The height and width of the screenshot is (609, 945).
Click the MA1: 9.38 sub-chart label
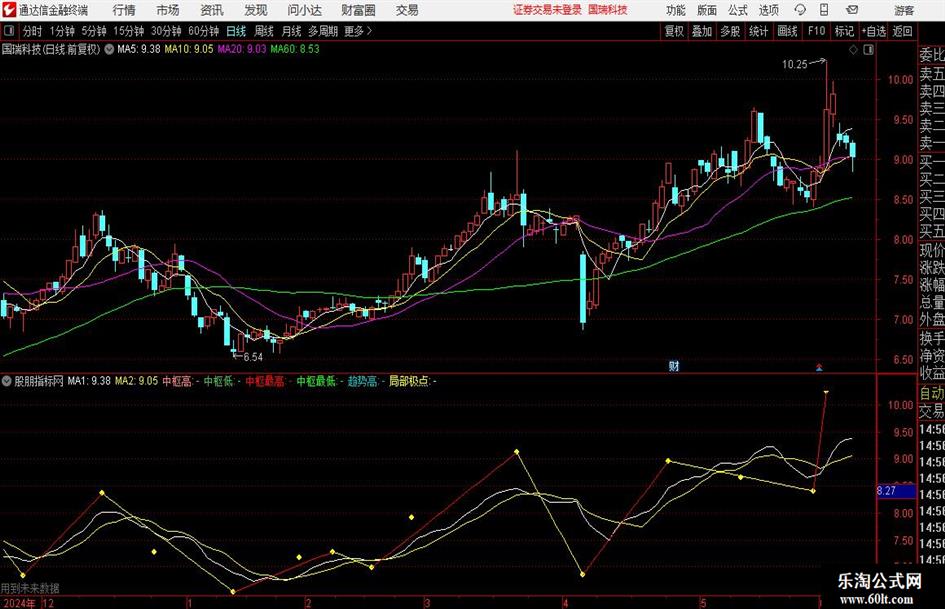coord(89,381)
